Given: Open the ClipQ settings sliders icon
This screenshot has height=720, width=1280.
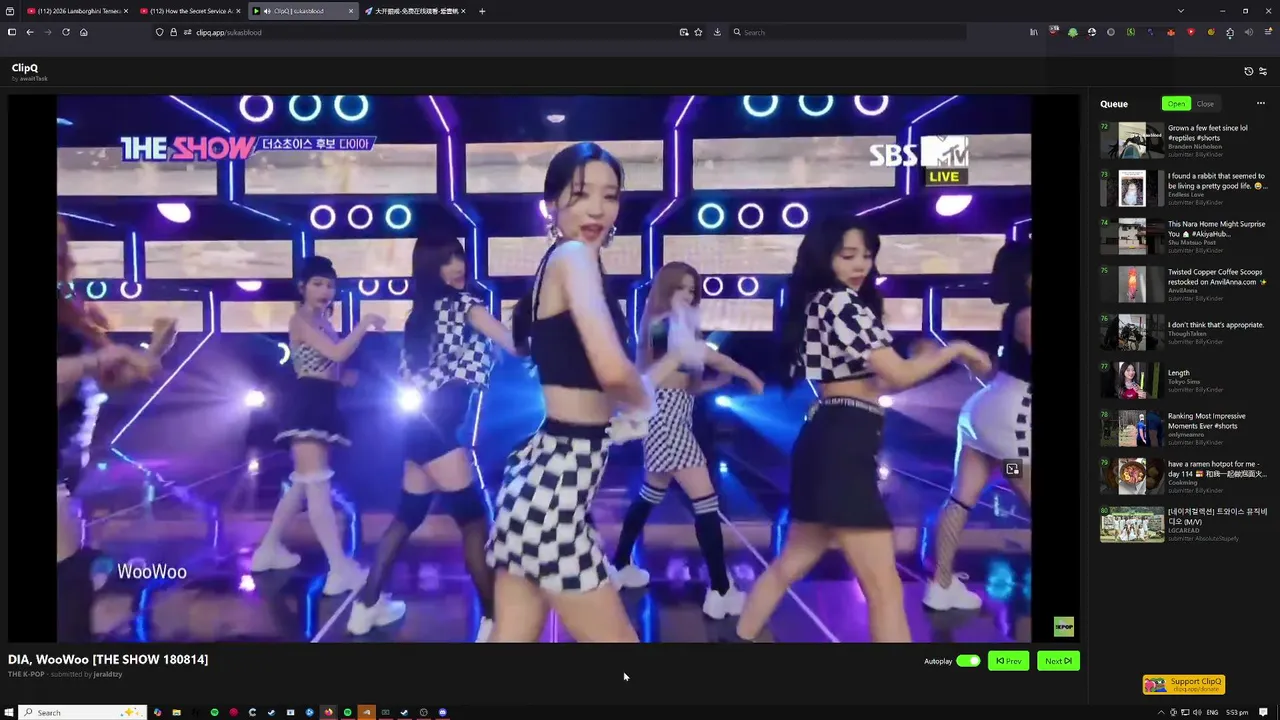Looking at the screenshot, I should tap(1263, 71).
